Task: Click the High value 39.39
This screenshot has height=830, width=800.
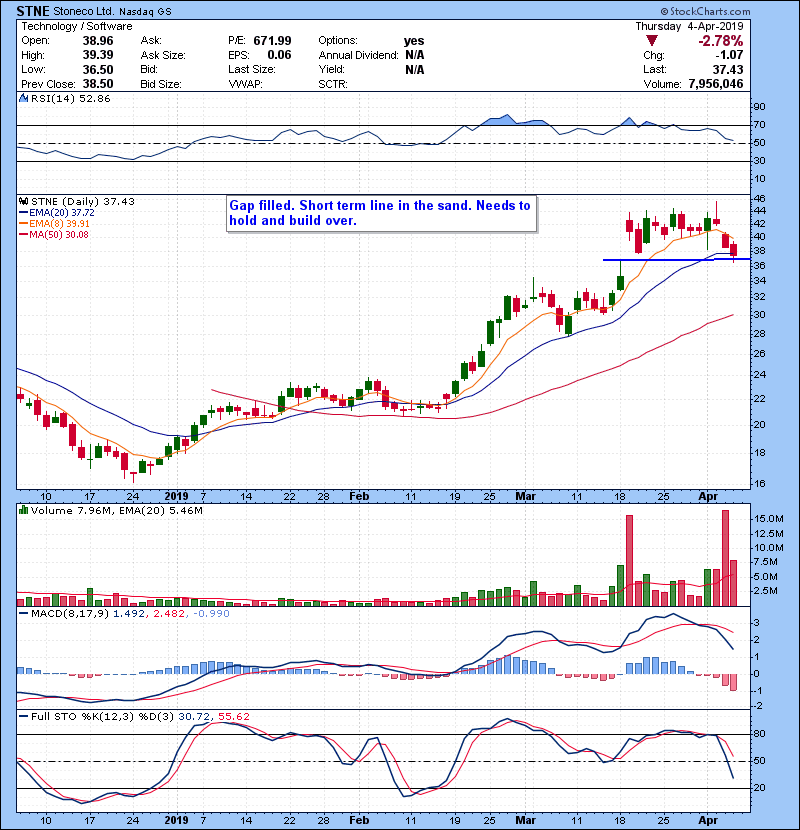Action: (98, 55)
